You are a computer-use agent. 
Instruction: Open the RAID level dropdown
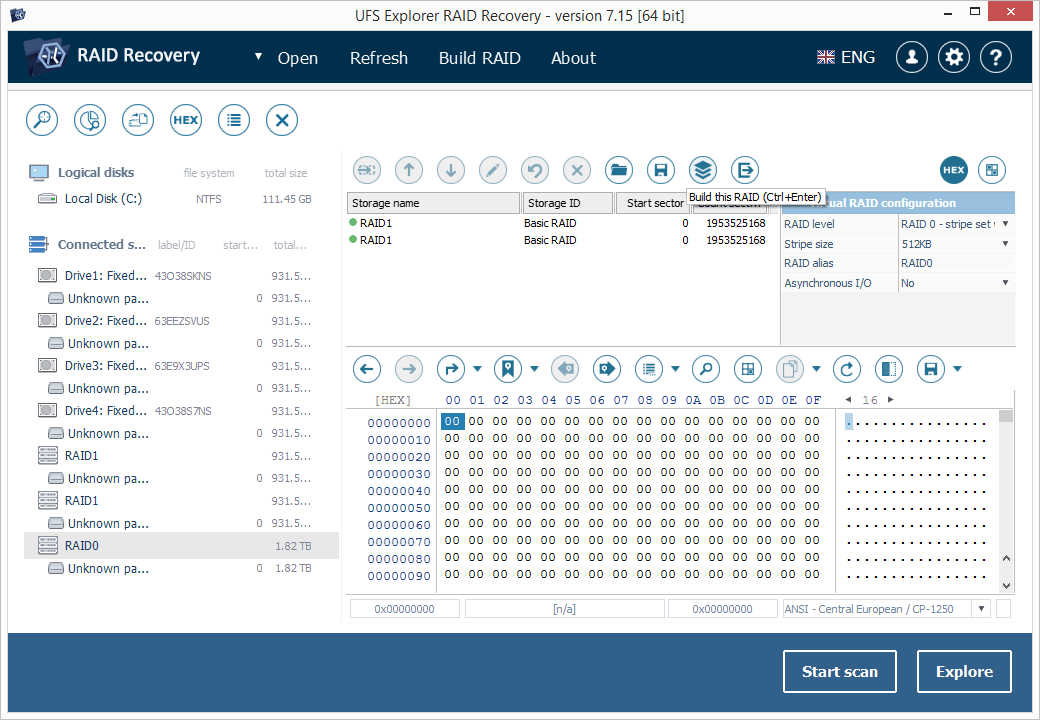(x=1006, y=224)
